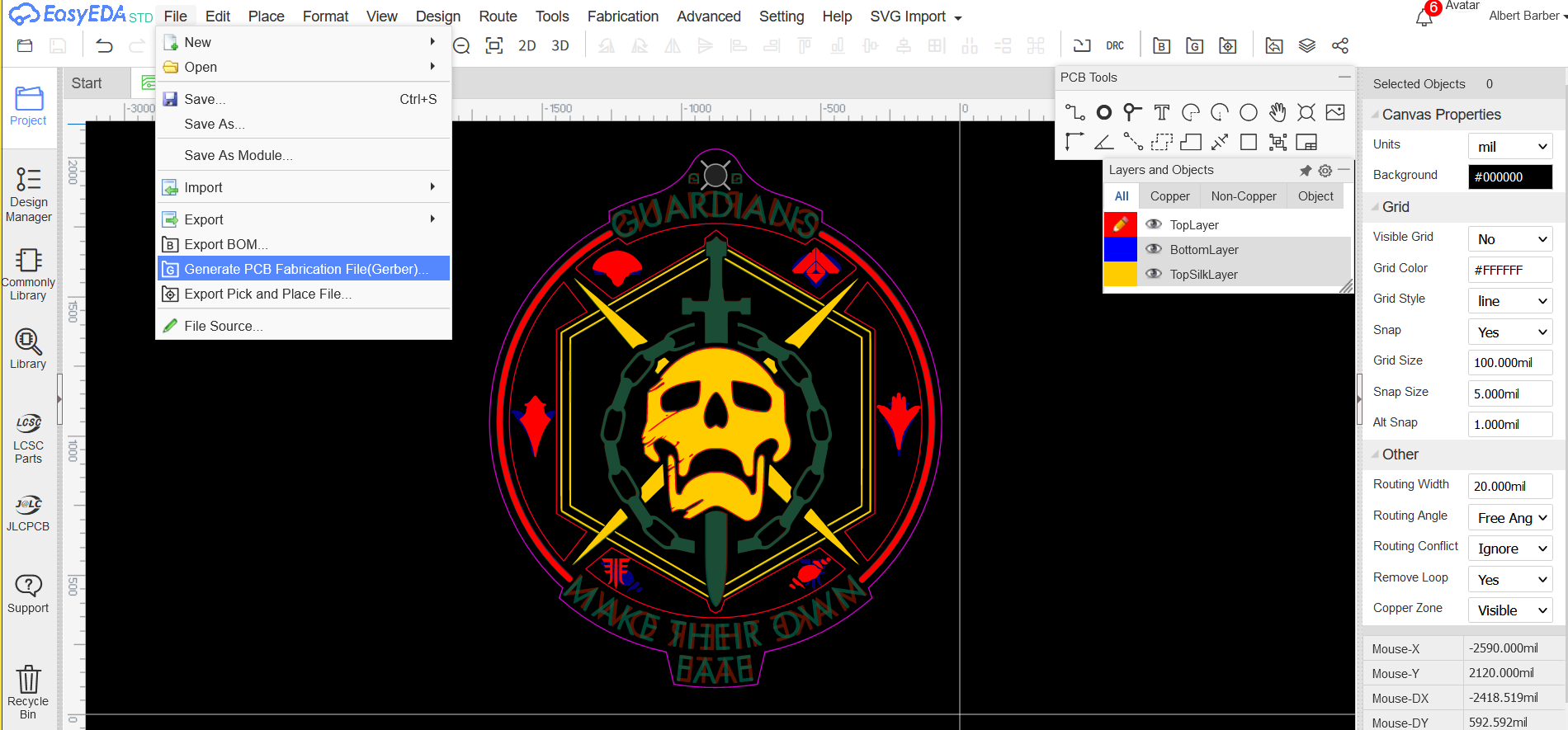The width and height of the screenshot is (1568, 730).
Task: Click the Zoom Out magnifier icon
Action: [x=461, y=46]
